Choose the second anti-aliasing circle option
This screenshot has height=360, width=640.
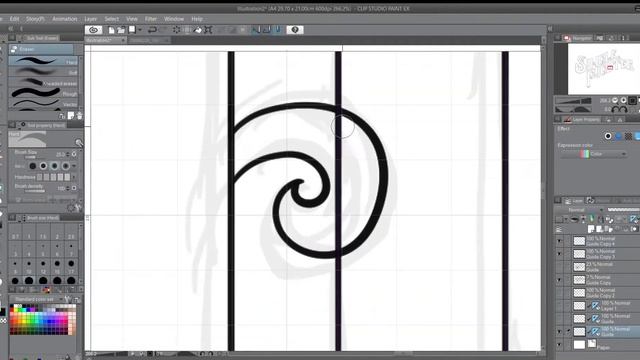click(x=43, y=166)
